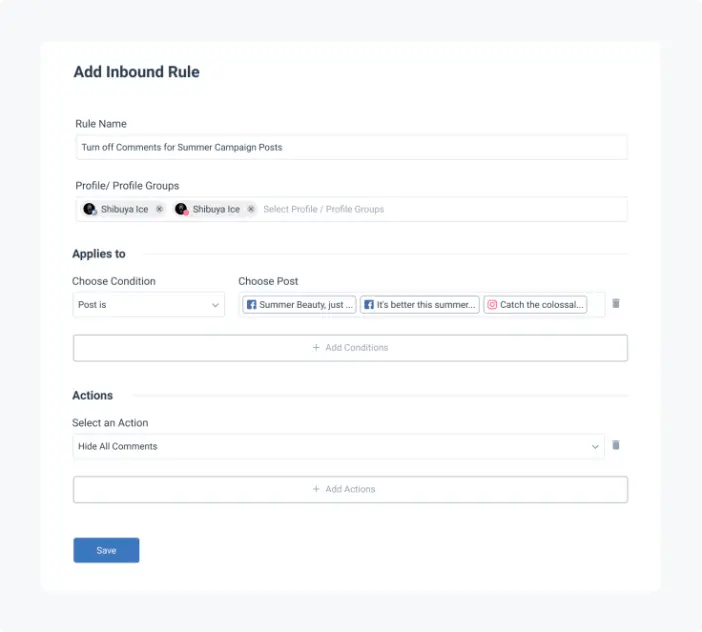Click the first Shibuya Ice profile avatar
Viewport: 702px width, 632px height.
coord(90,209)
